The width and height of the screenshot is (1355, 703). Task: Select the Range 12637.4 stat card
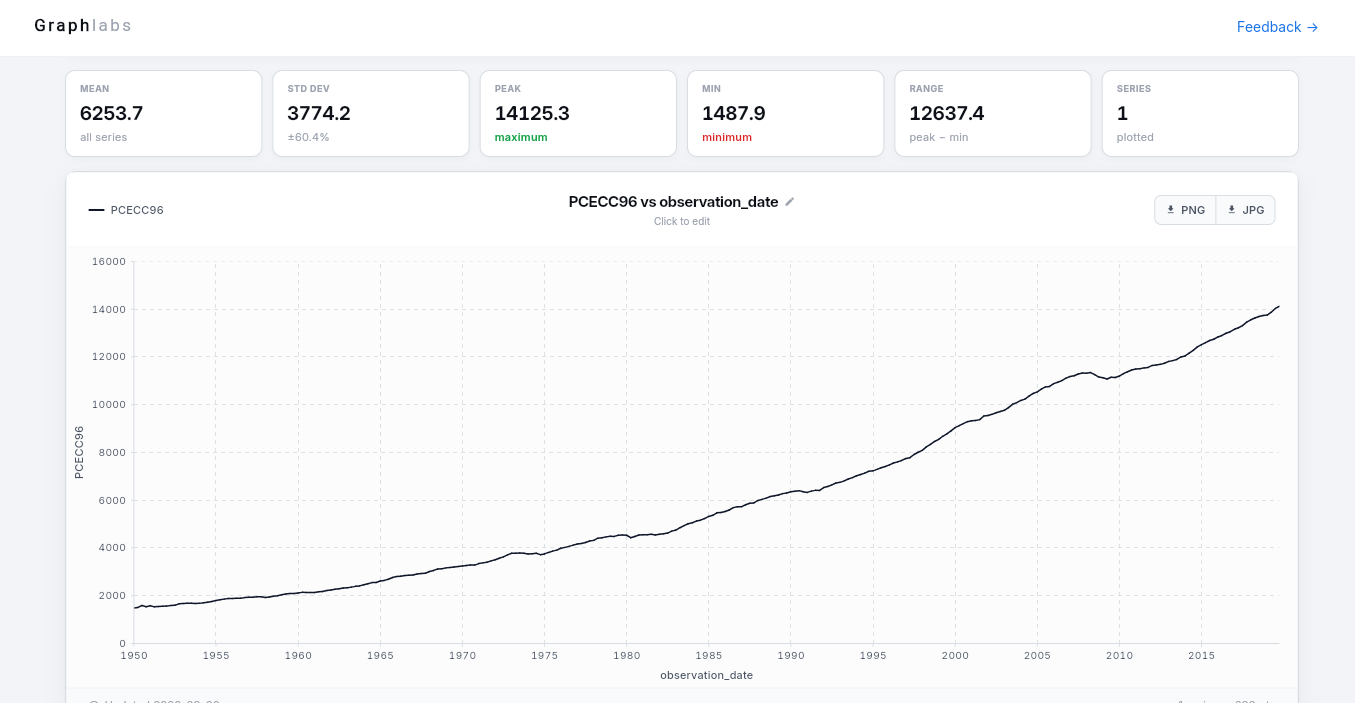click(x=992, y=113)
